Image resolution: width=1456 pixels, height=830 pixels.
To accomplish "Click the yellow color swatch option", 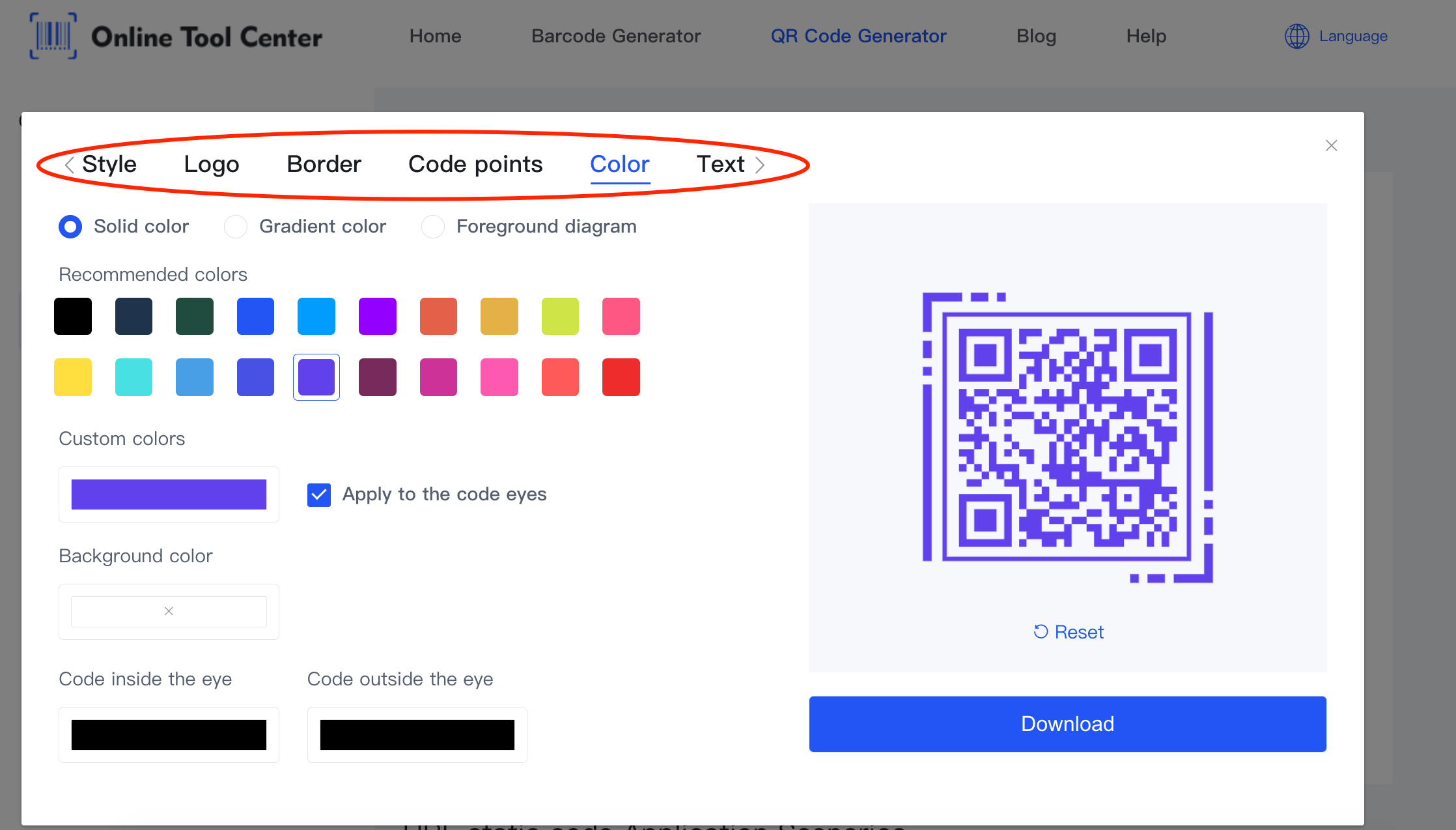I will [x=75, y=377].
